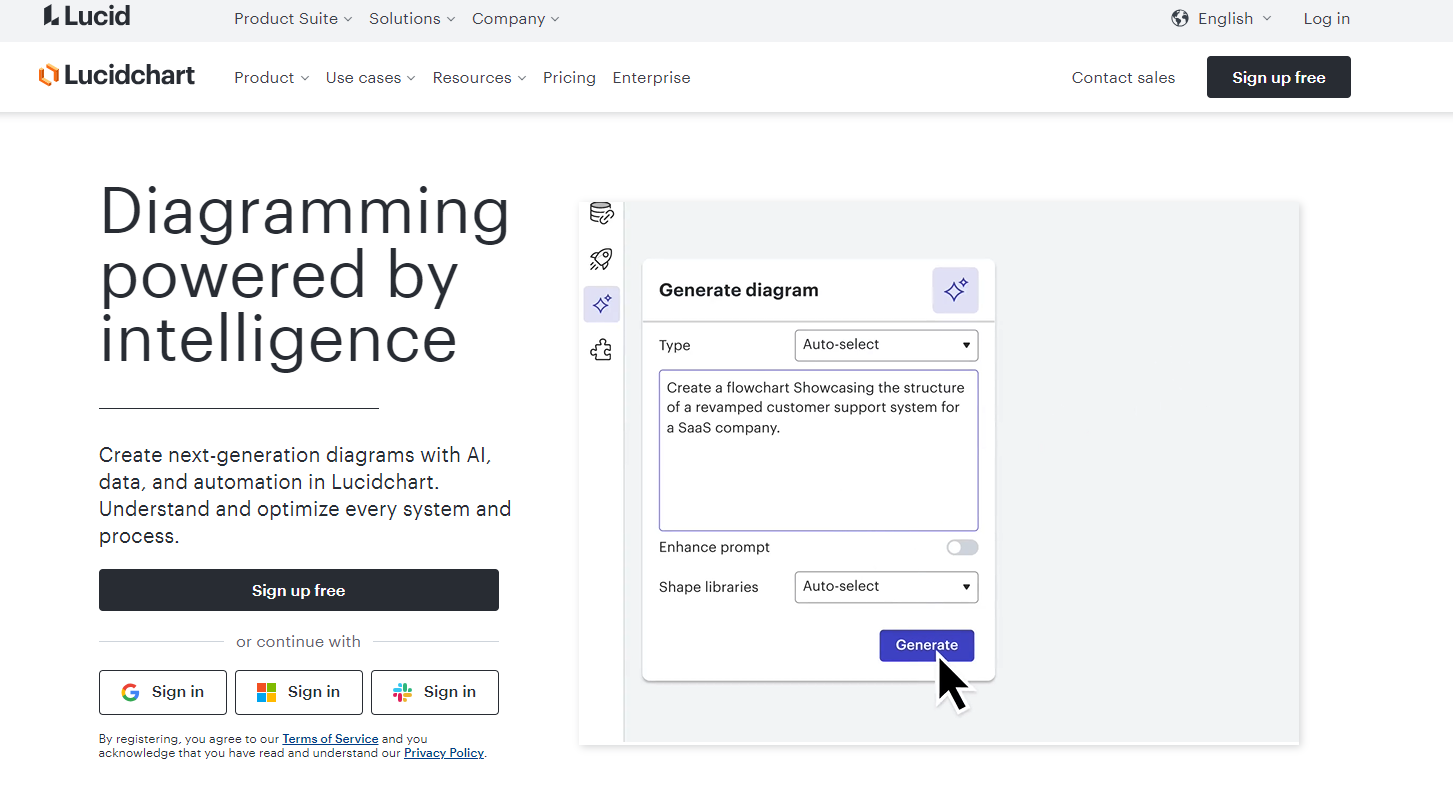
Task: Click the sparkle icon in Generate diagram header
Action: [x=955, y=290]
